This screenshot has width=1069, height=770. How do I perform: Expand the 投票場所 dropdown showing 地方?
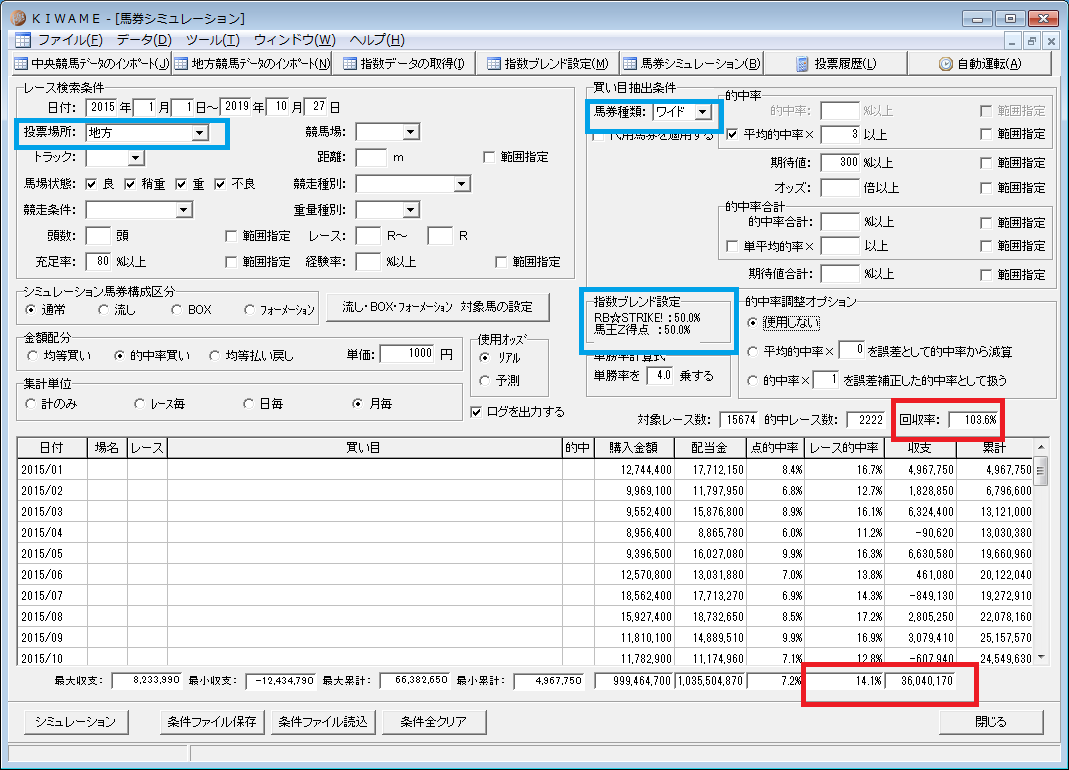(200, 132)
